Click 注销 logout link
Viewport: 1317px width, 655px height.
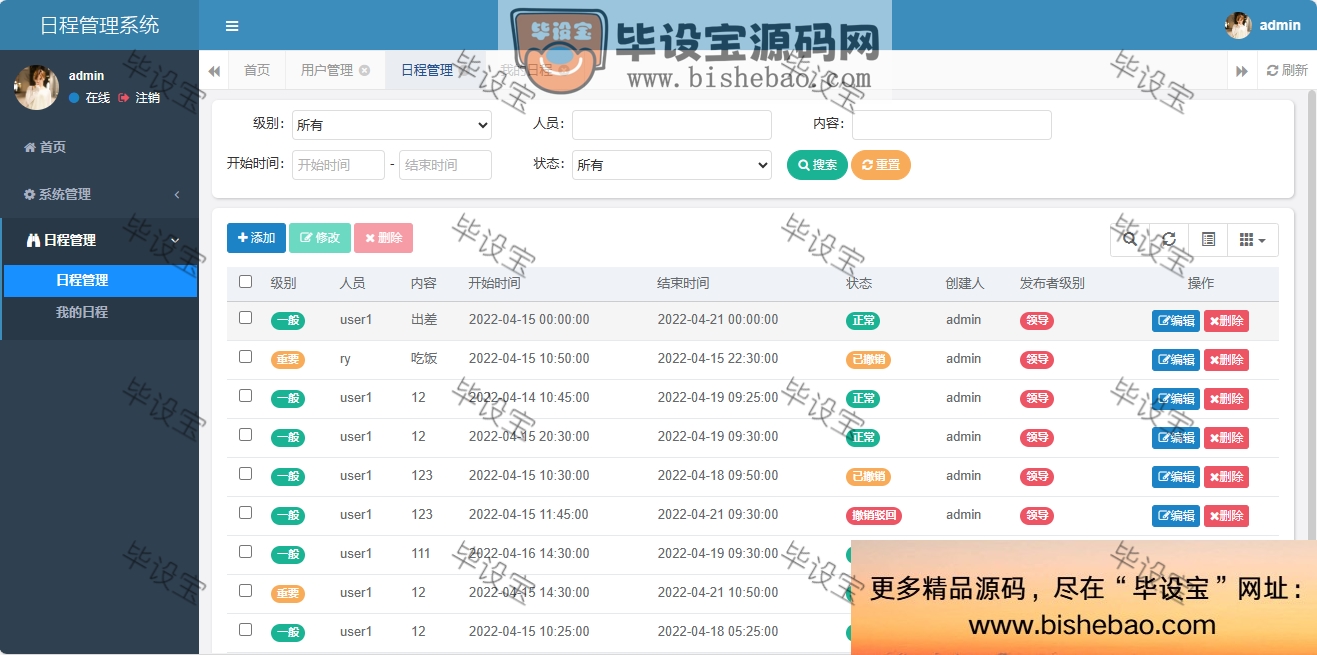click(x=139, y=98)
